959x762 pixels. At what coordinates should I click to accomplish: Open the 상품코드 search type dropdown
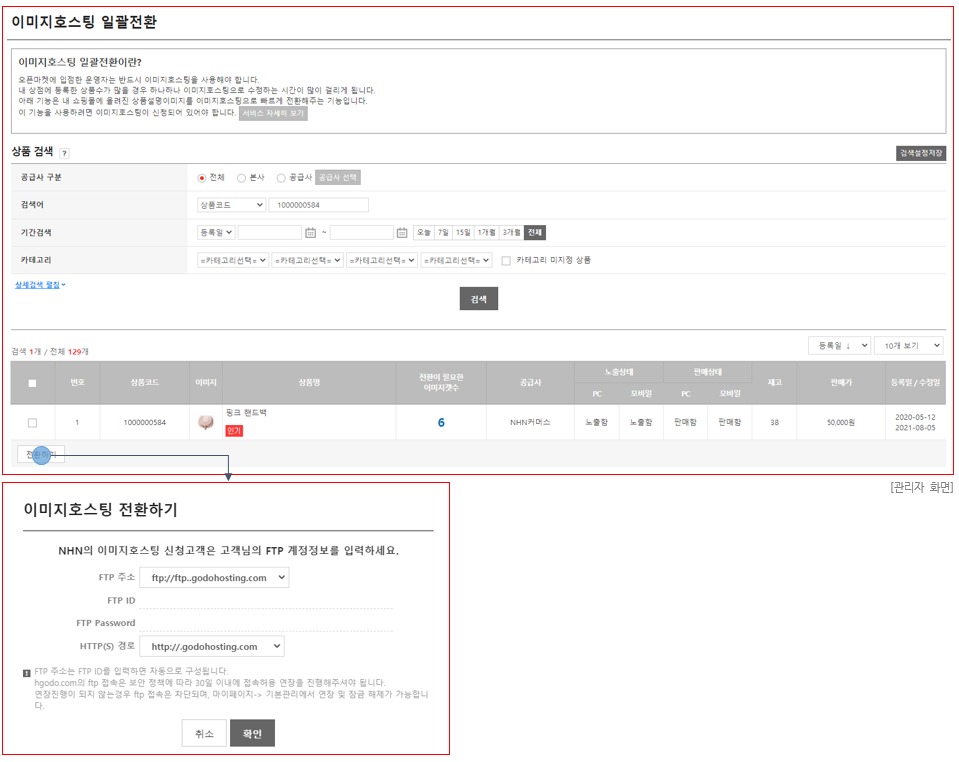point(231,205)
